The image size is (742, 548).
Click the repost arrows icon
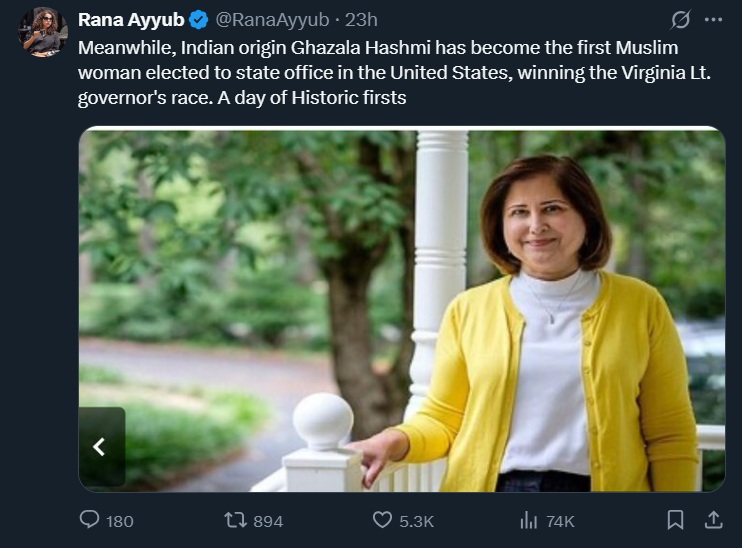(236, 520)
